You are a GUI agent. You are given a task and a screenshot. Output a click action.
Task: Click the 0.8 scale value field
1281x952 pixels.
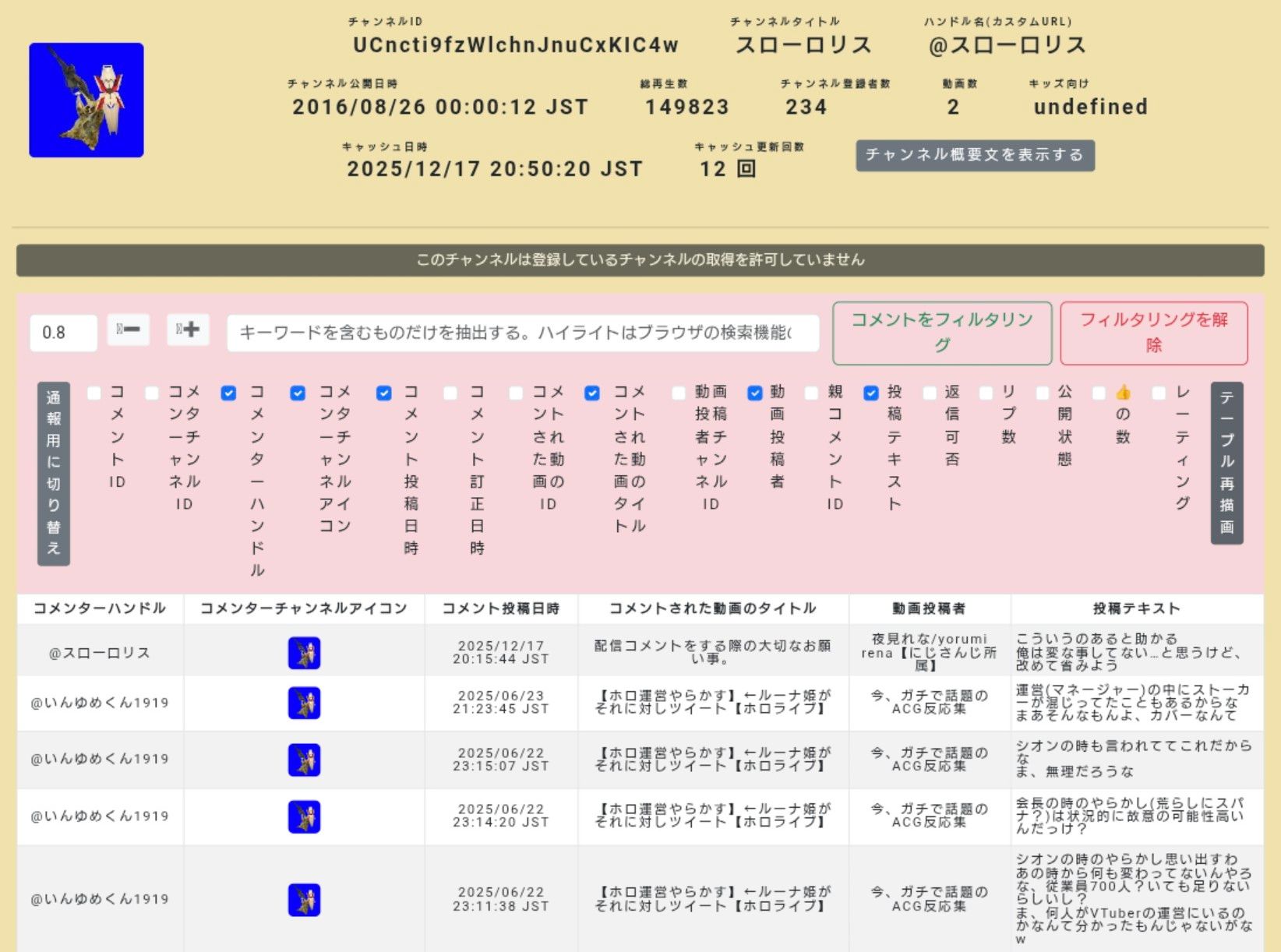coord(63,333)
